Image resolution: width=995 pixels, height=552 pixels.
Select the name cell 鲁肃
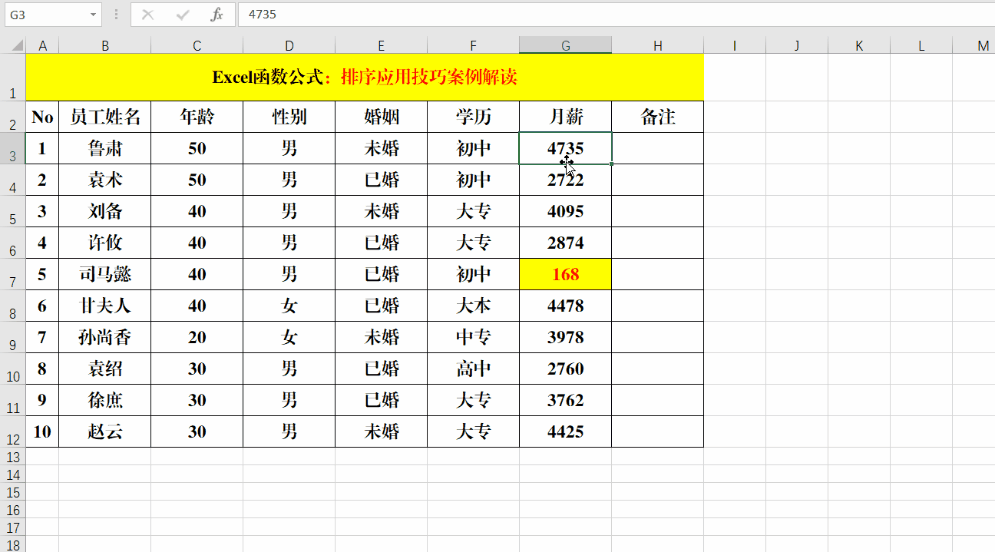pos(105,148)
